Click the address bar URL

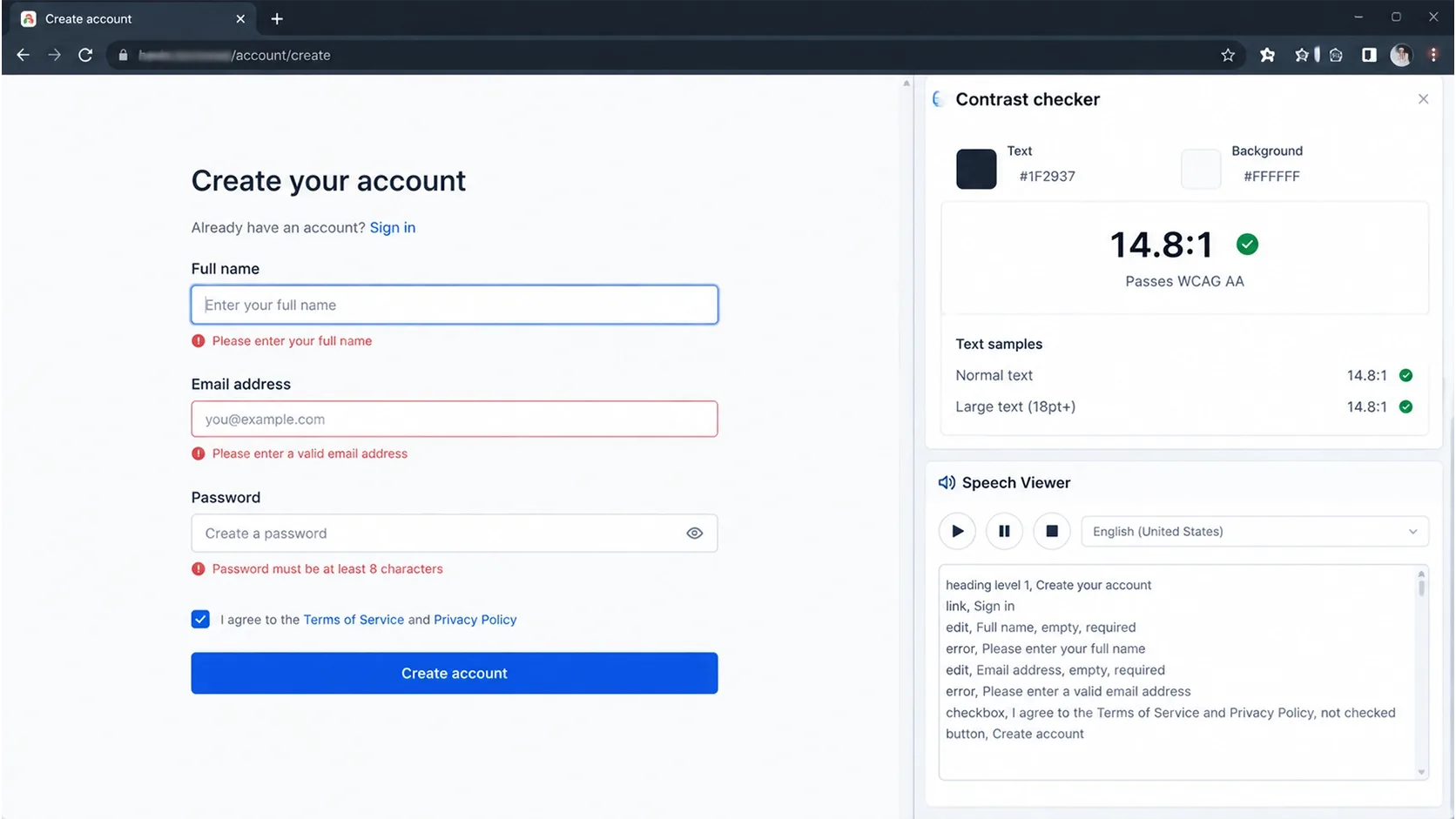point(235,55)
